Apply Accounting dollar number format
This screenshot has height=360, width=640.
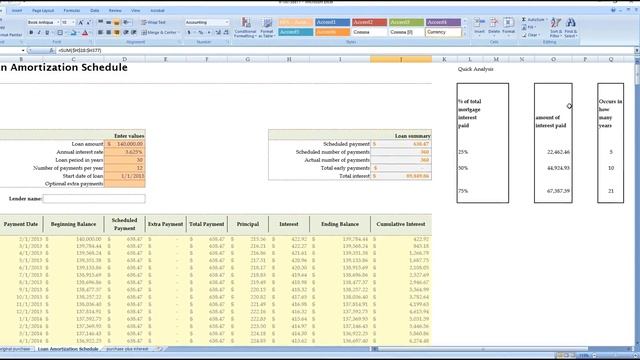(190, 32)
